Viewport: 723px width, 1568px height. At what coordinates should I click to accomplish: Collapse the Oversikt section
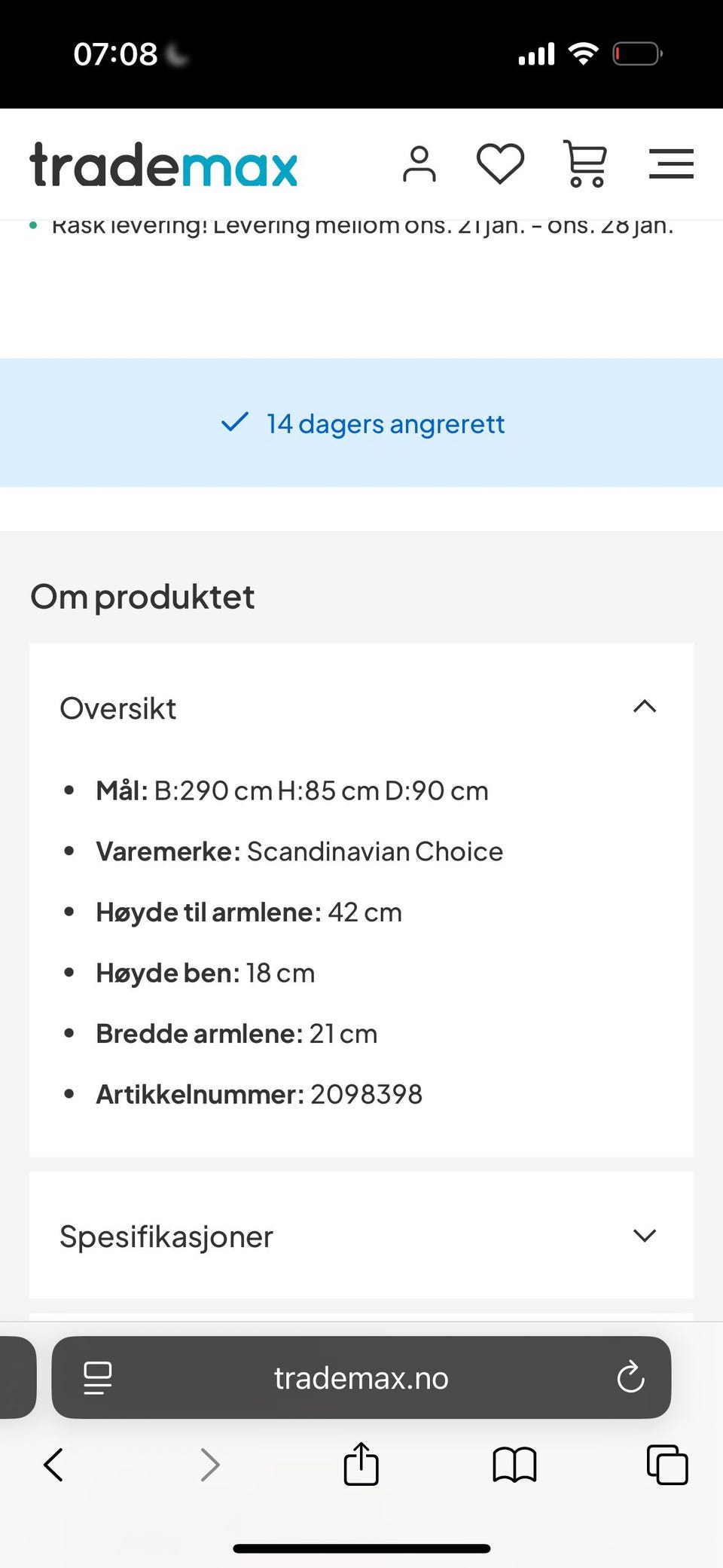645,707
